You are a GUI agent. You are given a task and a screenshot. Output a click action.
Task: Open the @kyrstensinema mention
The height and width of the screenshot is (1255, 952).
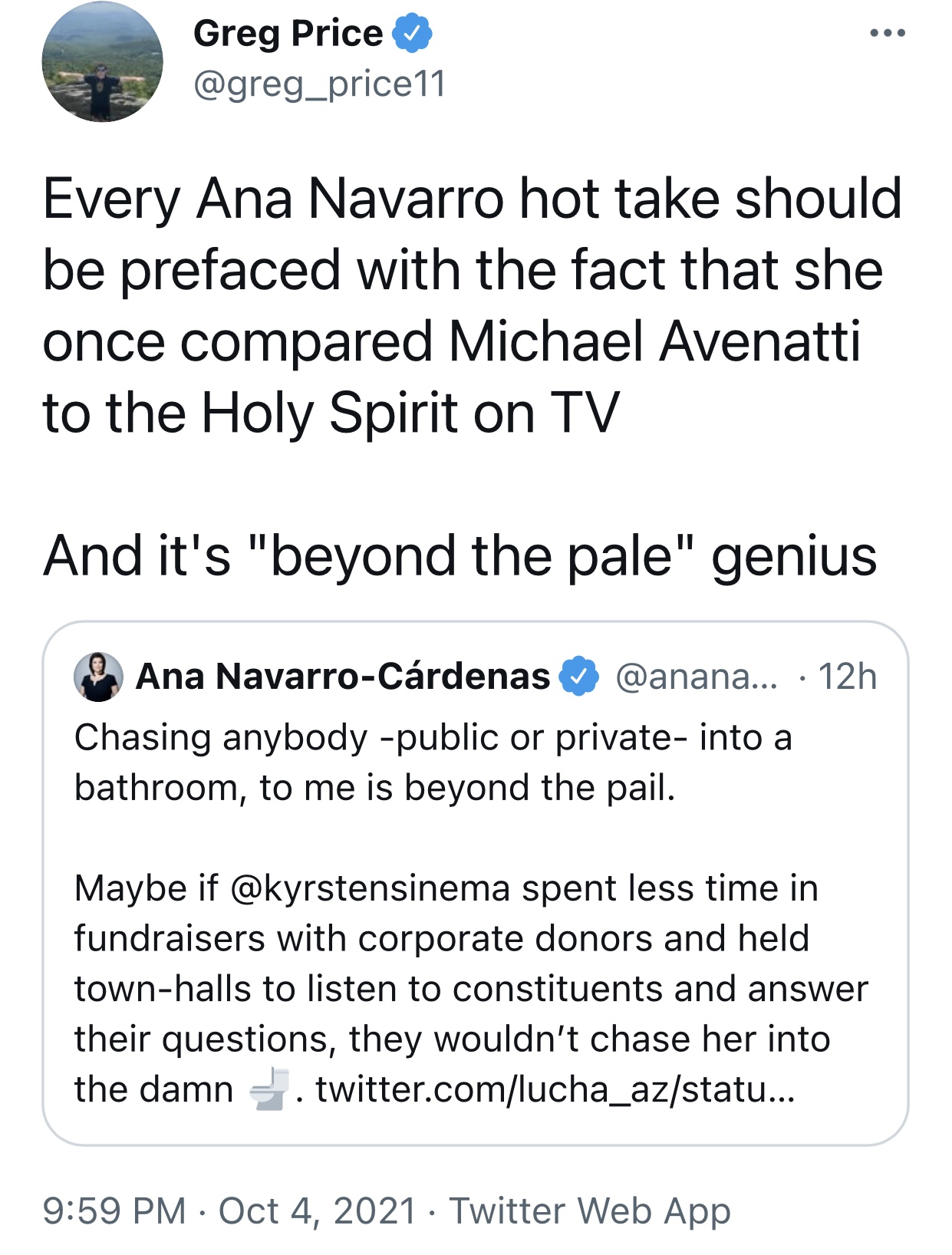pyautogui.click(x=370, y=888)
